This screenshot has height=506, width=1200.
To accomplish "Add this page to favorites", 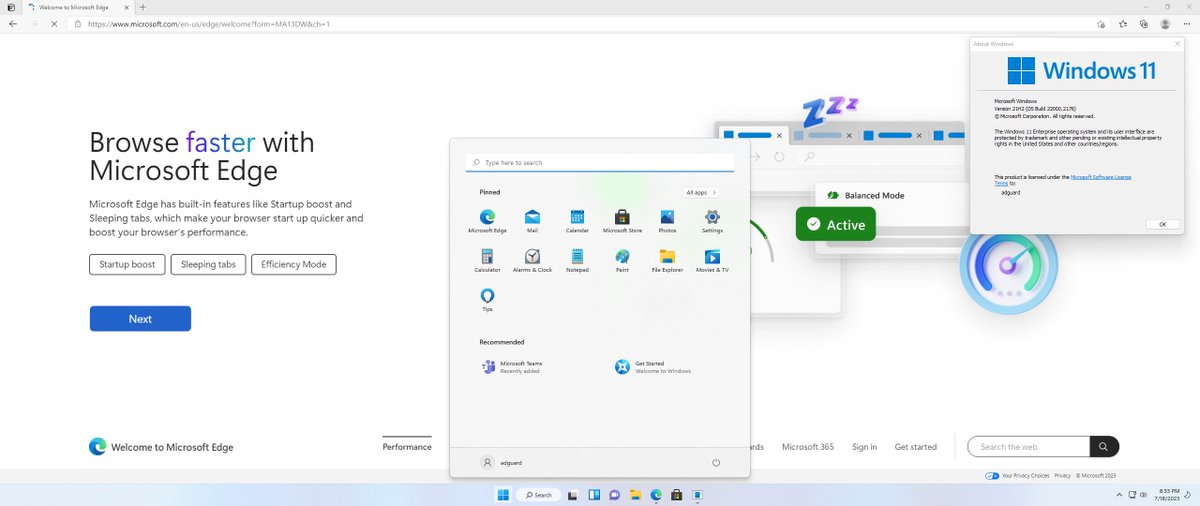I will 1100,23.
